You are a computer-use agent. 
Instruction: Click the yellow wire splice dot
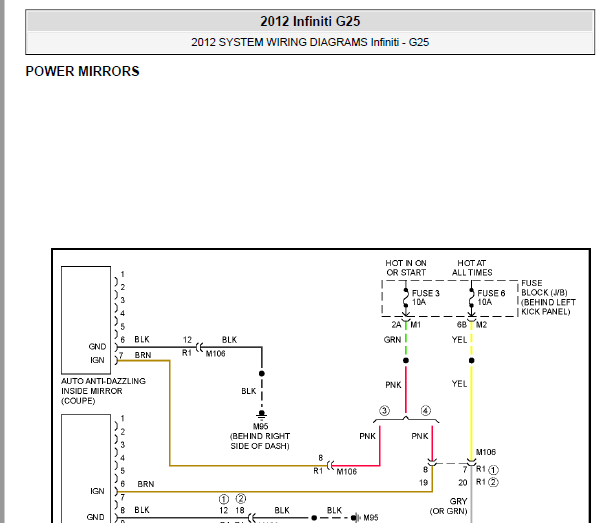471,360
